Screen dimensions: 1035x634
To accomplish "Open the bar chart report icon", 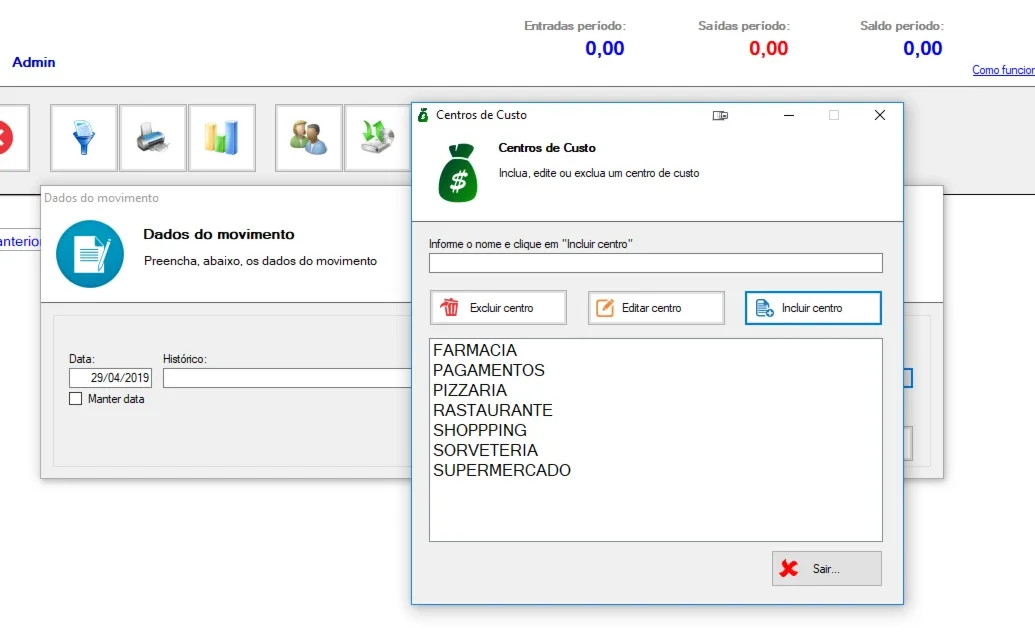I will pos(222,137).
